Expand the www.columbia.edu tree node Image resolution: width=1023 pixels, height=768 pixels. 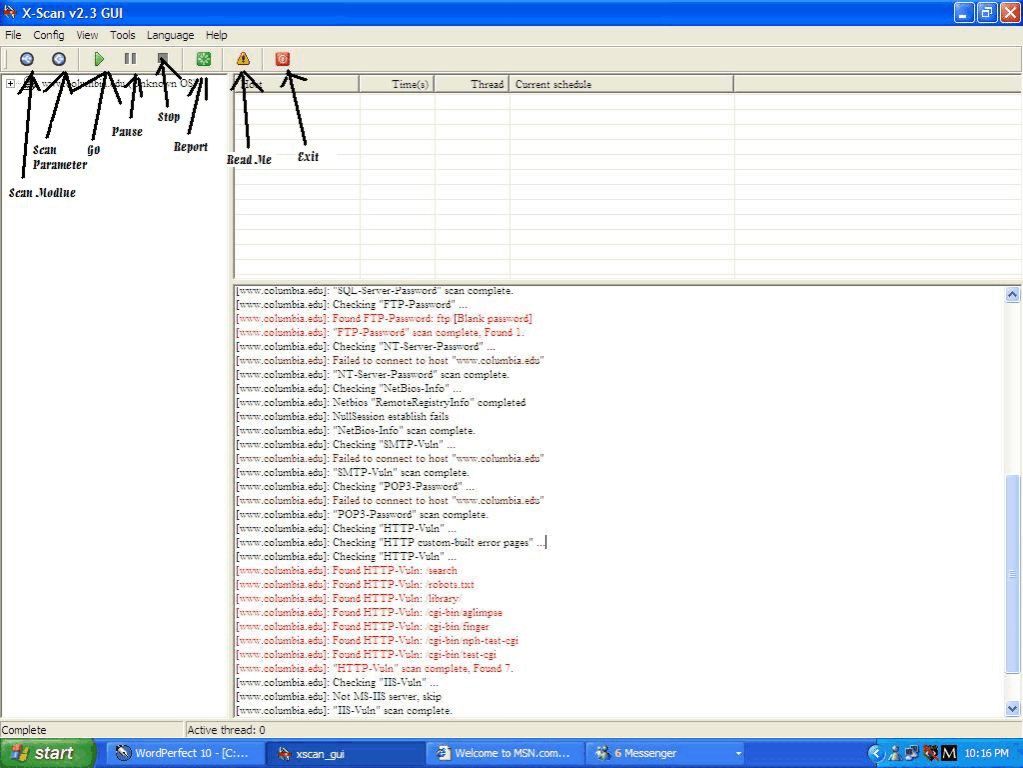[x=10, y=84]
